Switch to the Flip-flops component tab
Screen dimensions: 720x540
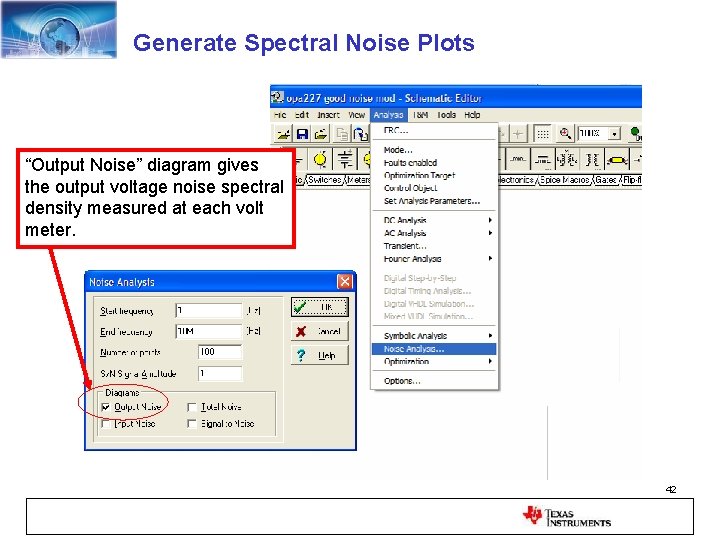(632, 180)
